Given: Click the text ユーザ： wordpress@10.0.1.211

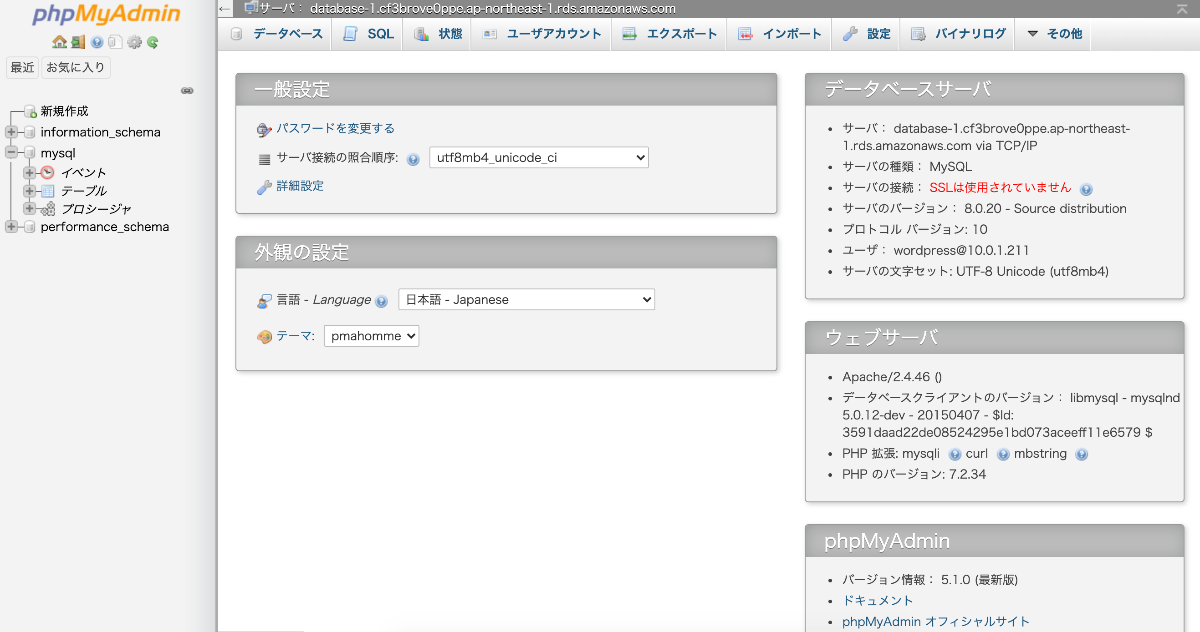Looking at the screenshot, I should tap(935, 251).
